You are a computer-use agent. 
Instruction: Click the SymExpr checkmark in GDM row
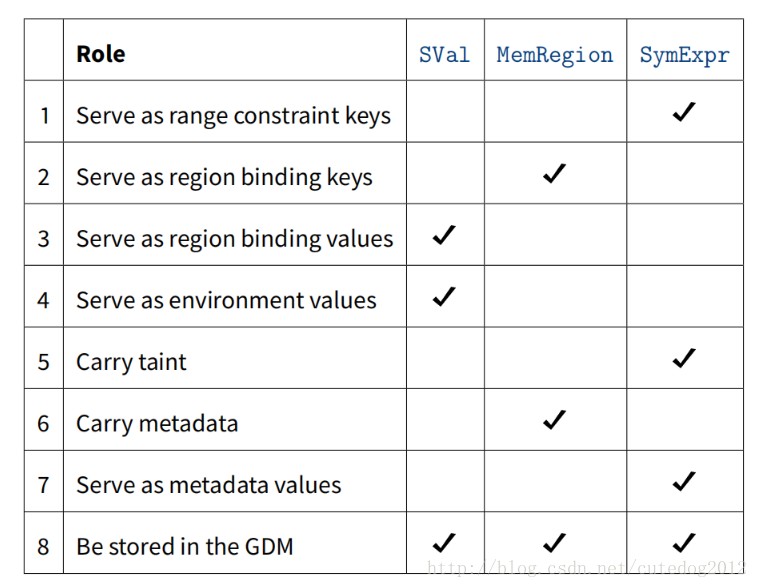click(684, 543)
